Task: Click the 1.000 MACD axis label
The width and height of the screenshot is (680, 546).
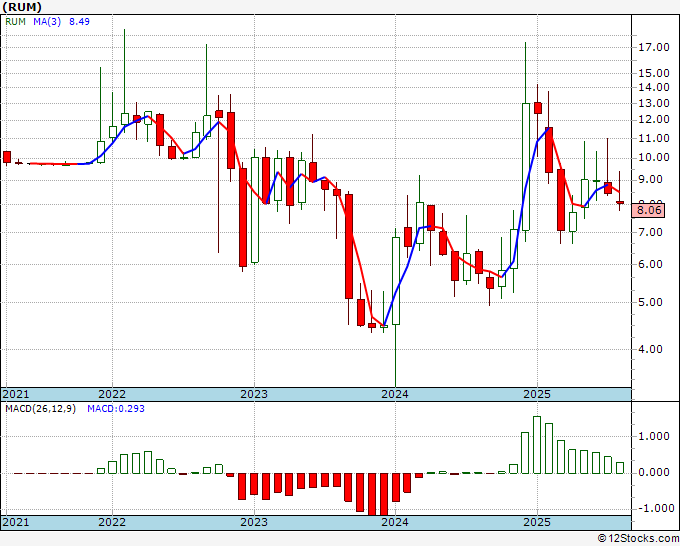Action: (x=654, y=436)
